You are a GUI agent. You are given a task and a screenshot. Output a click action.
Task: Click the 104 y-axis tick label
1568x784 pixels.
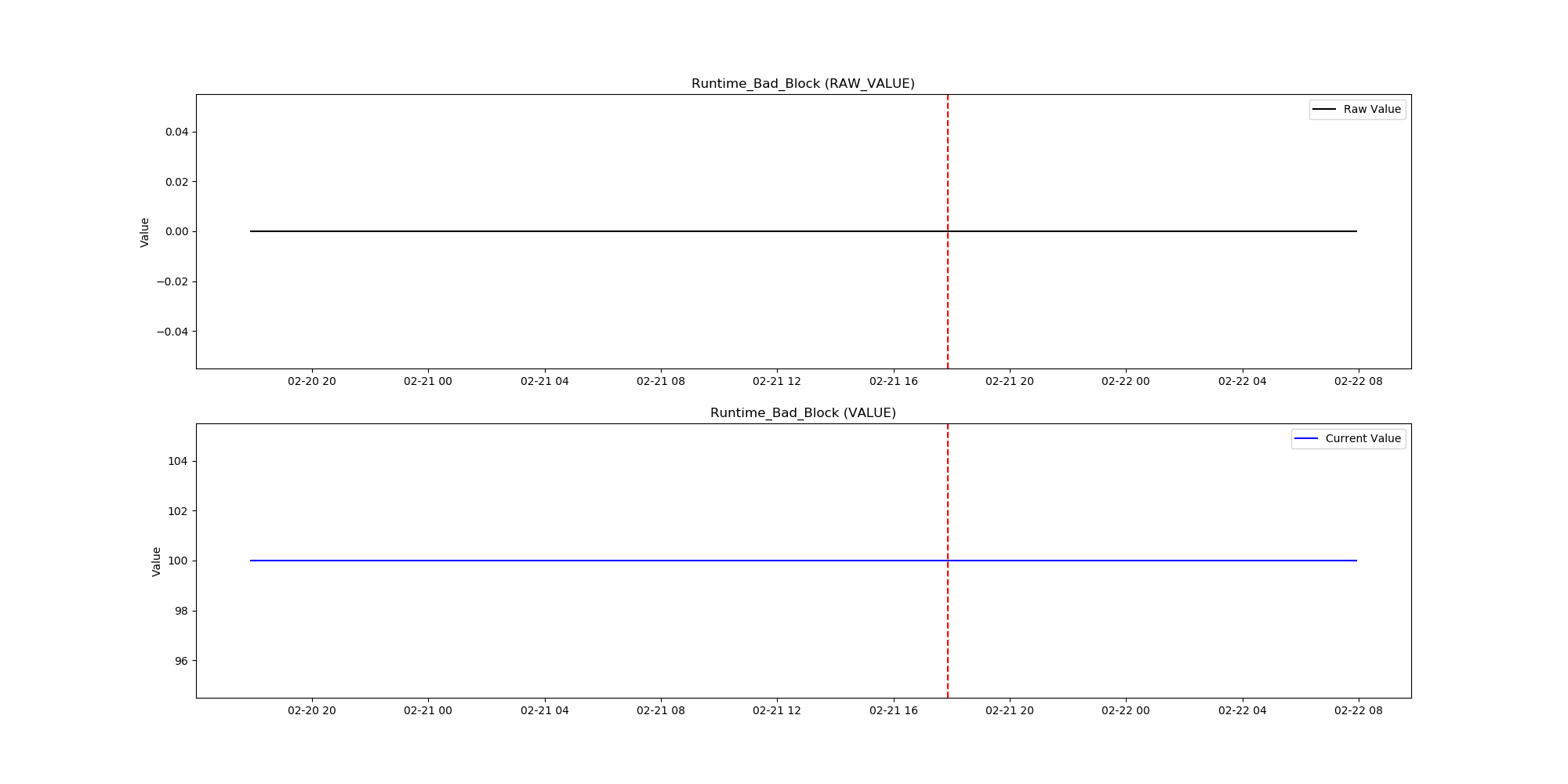click(x=178, y=461)
